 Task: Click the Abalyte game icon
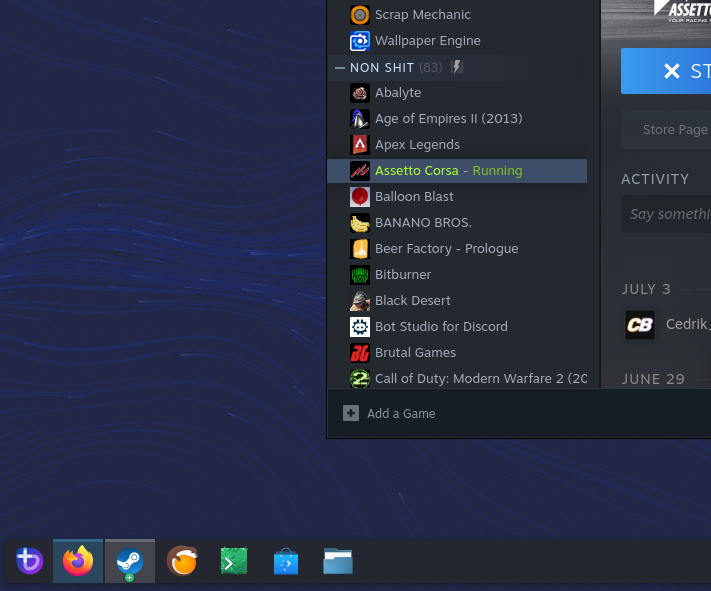[360, 93]
